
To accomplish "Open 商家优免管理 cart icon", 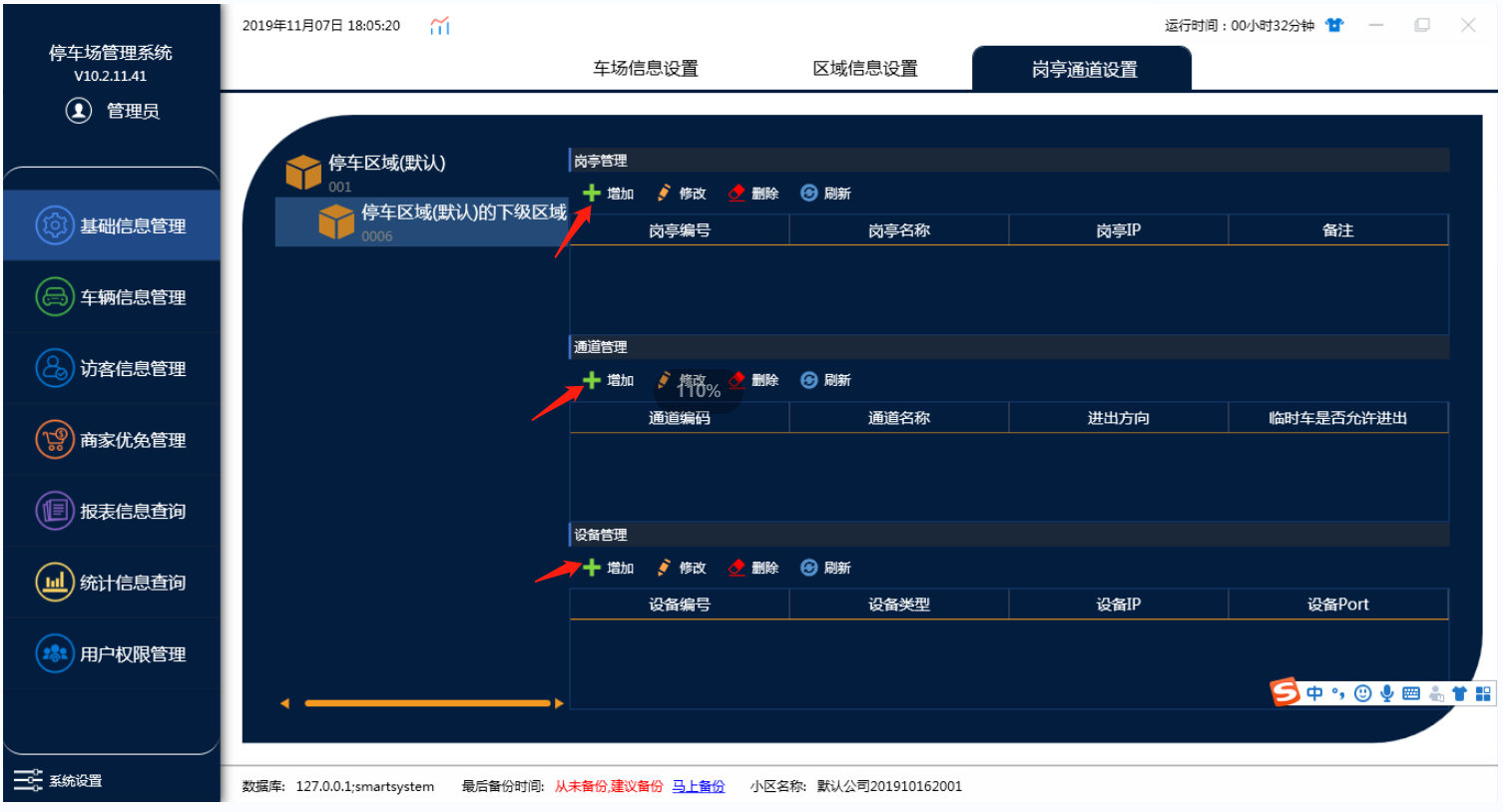I will [x=55, y=440].
